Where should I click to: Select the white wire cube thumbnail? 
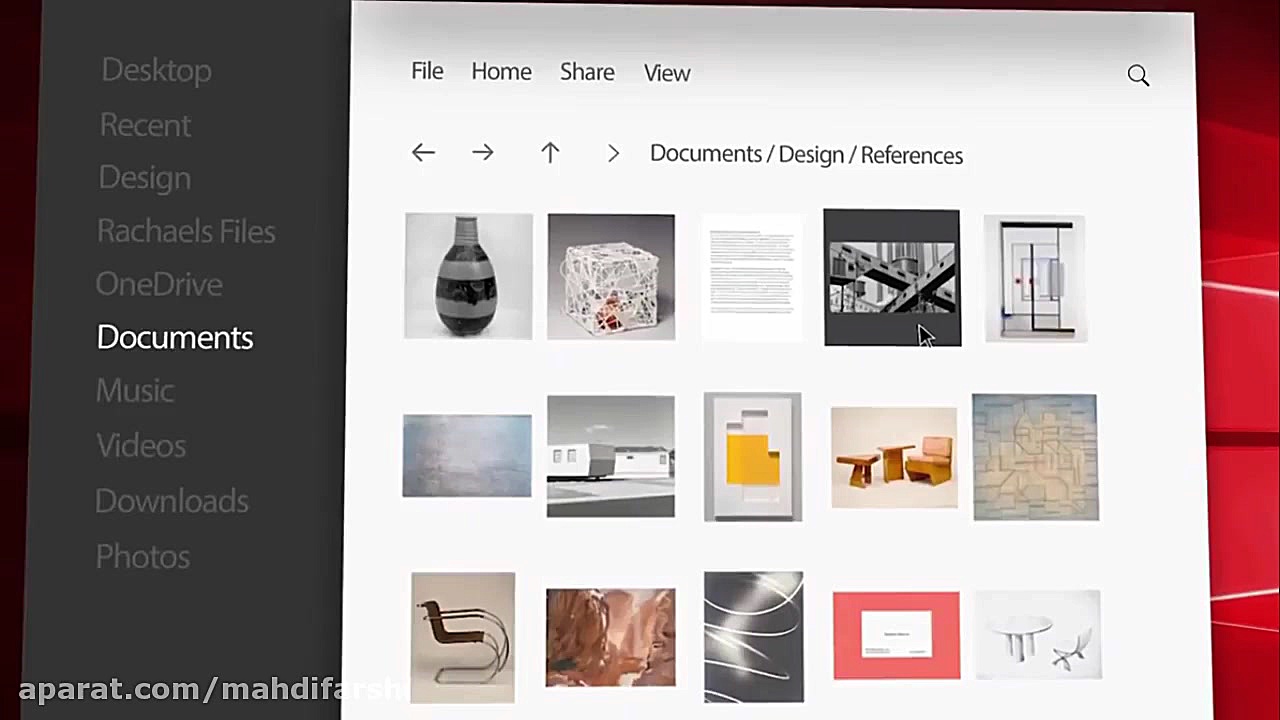pos(611,277)
